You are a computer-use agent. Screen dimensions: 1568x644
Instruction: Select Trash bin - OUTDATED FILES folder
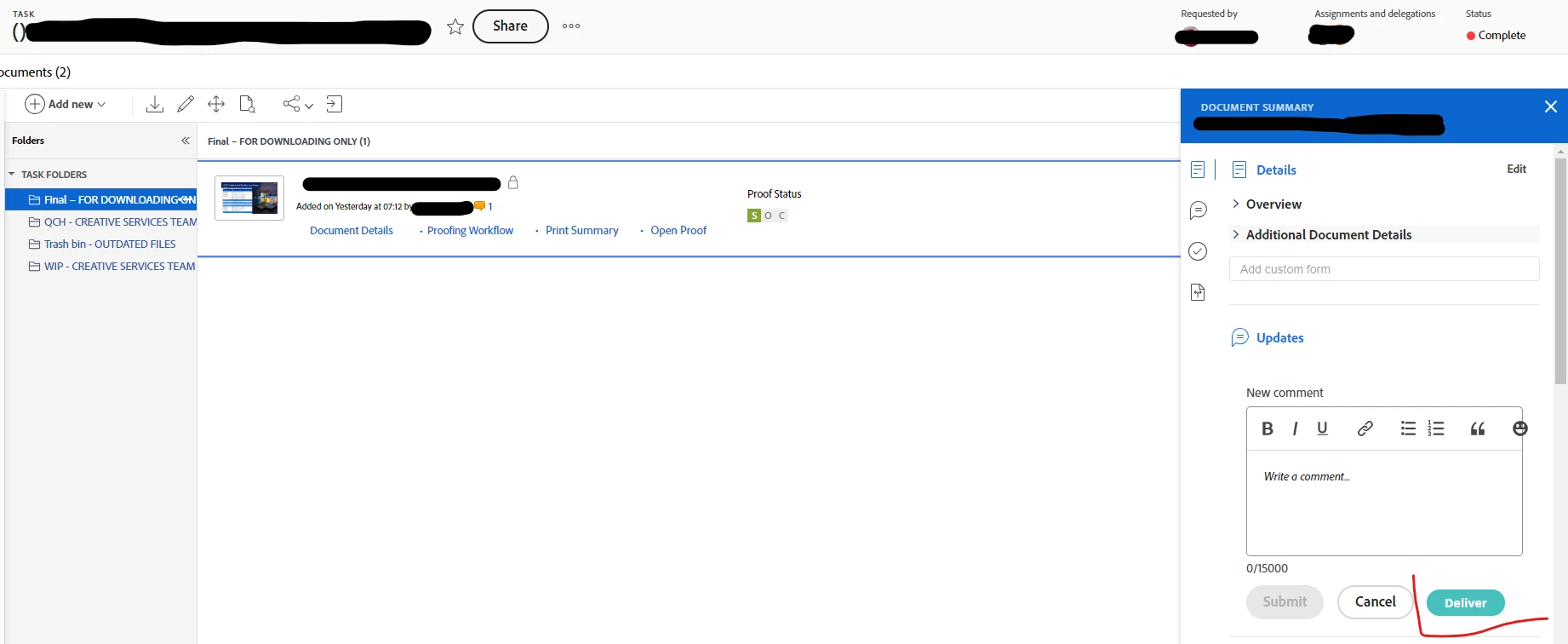tap(102, 244)
